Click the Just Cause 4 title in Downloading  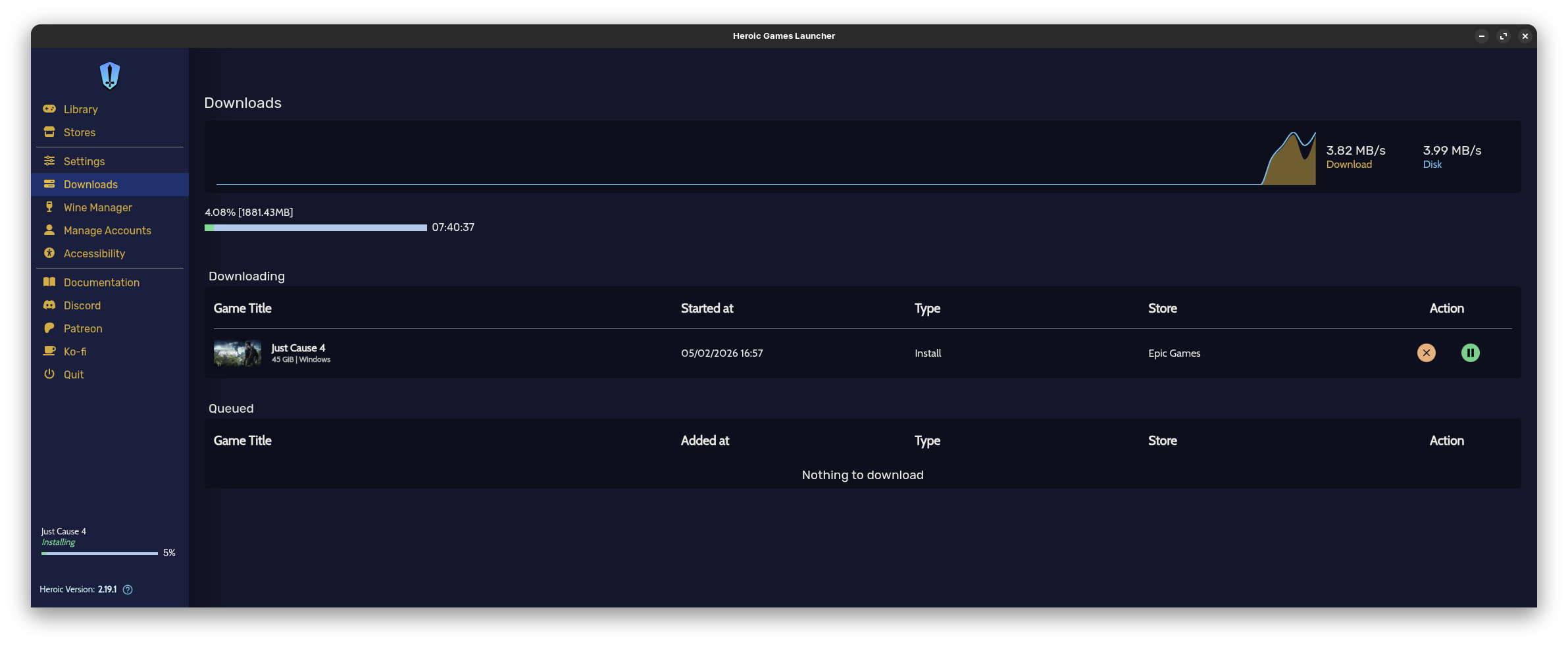click(x=298, y=348)
